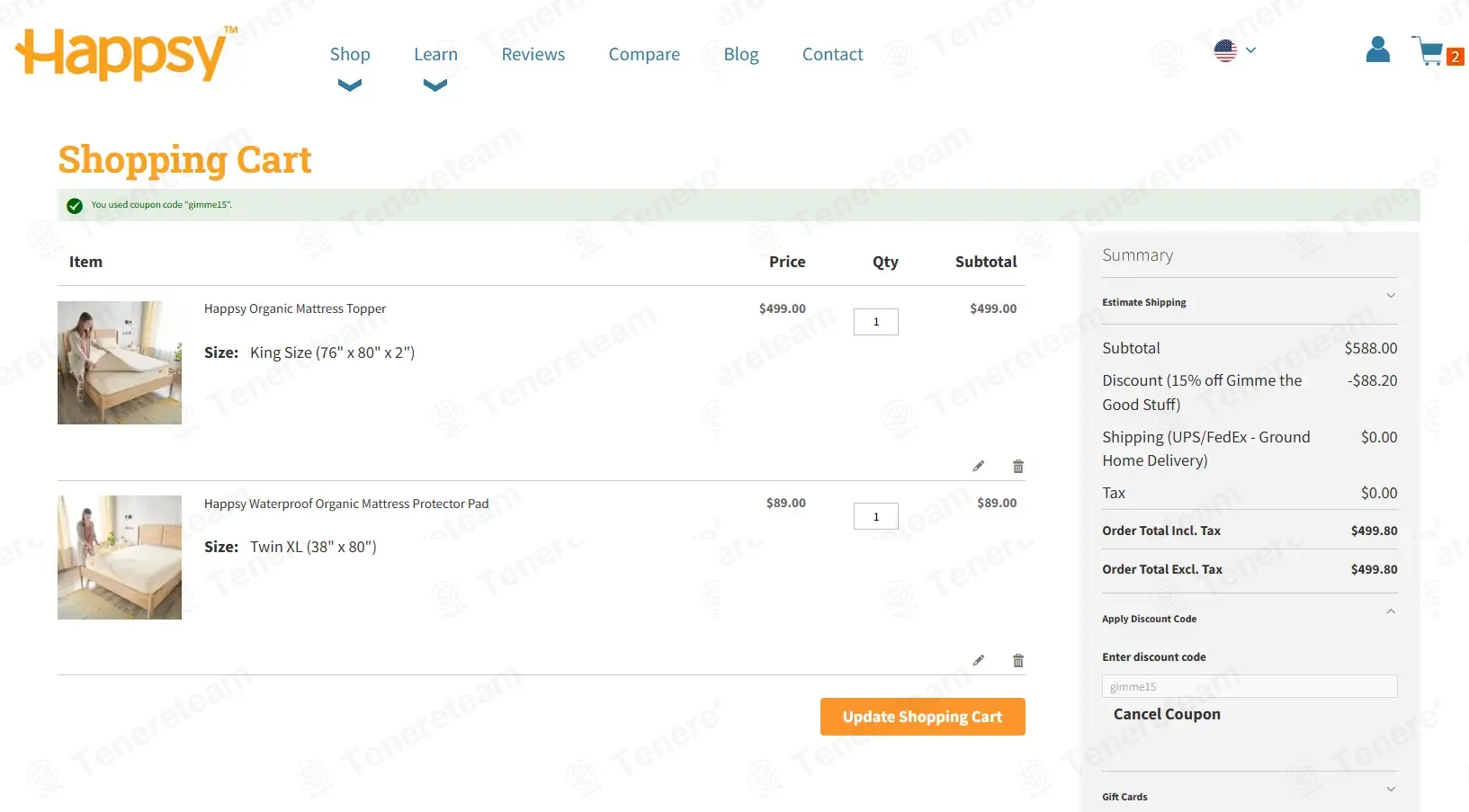Open the Blog page
Viewport: 1469px width, 812px height.
(x=741, y=54)
